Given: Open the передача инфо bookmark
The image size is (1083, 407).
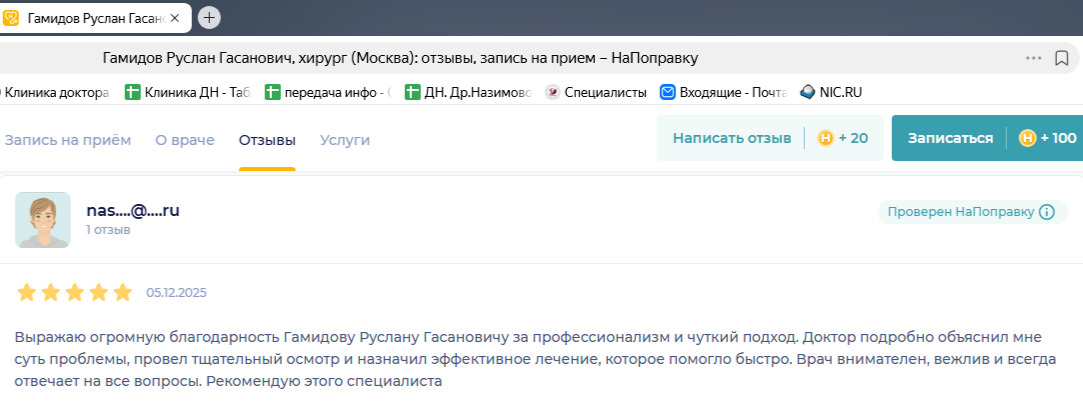Looking at the screenshot, I should tap(327, 92).
